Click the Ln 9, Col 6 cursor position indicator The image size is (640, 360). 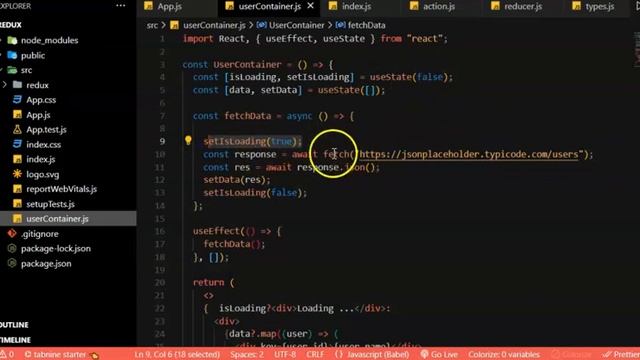click(177, 354)
